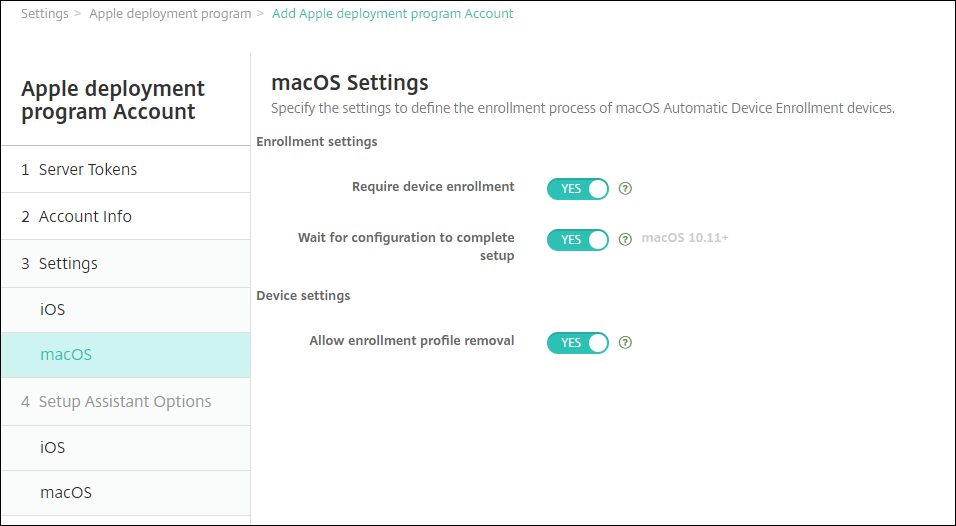The image size is (956, 526).
Task: Click help icon beside Require device enrollment
Action: [626, 188]
